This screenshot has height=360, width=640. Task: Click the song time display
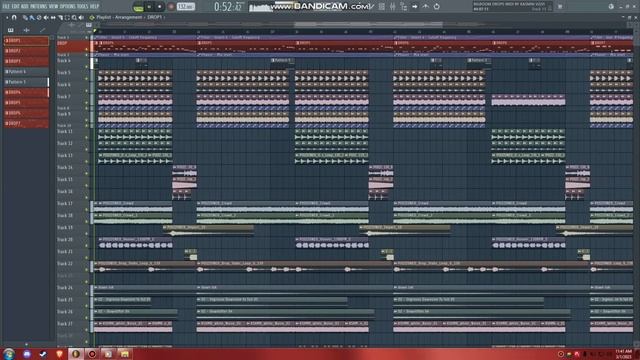coord(228,7)
